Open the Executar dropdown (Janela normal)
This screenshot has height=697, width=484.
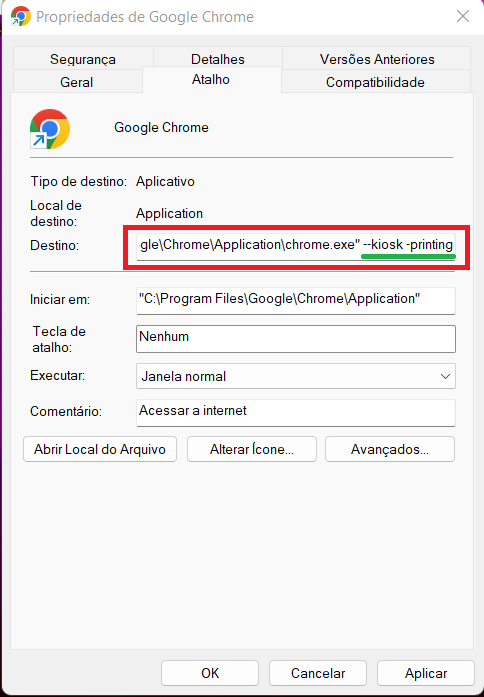click(x=296, y=376)
